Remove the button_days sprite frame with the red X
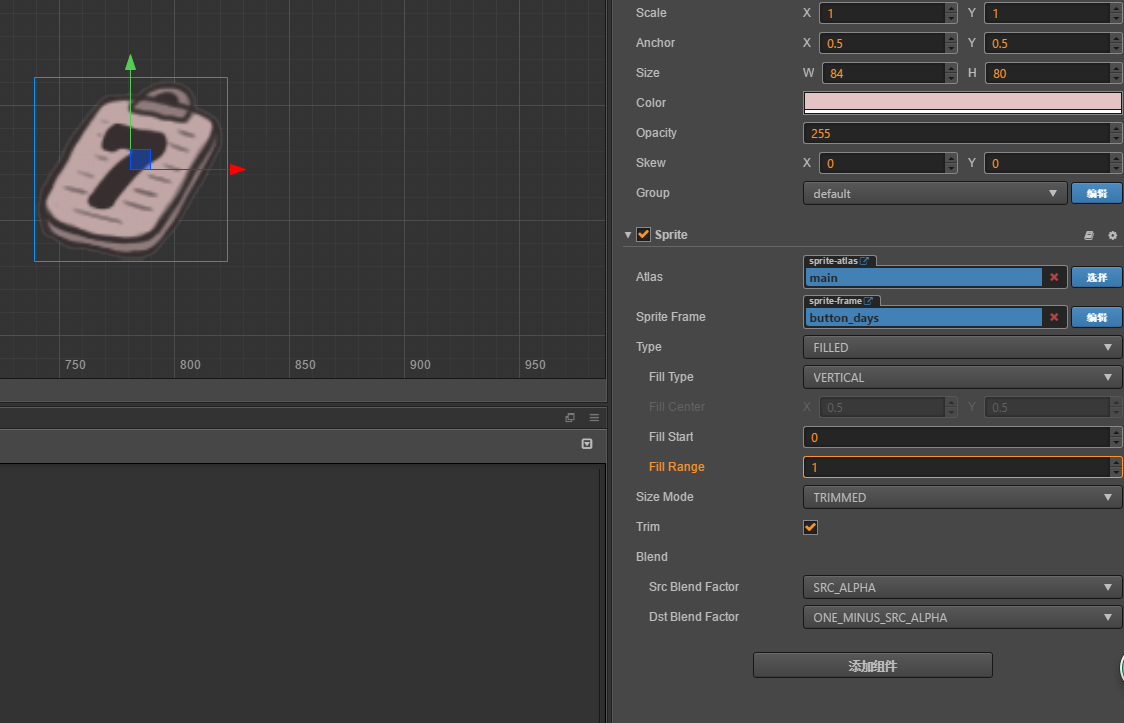 tap(1054, 318)
